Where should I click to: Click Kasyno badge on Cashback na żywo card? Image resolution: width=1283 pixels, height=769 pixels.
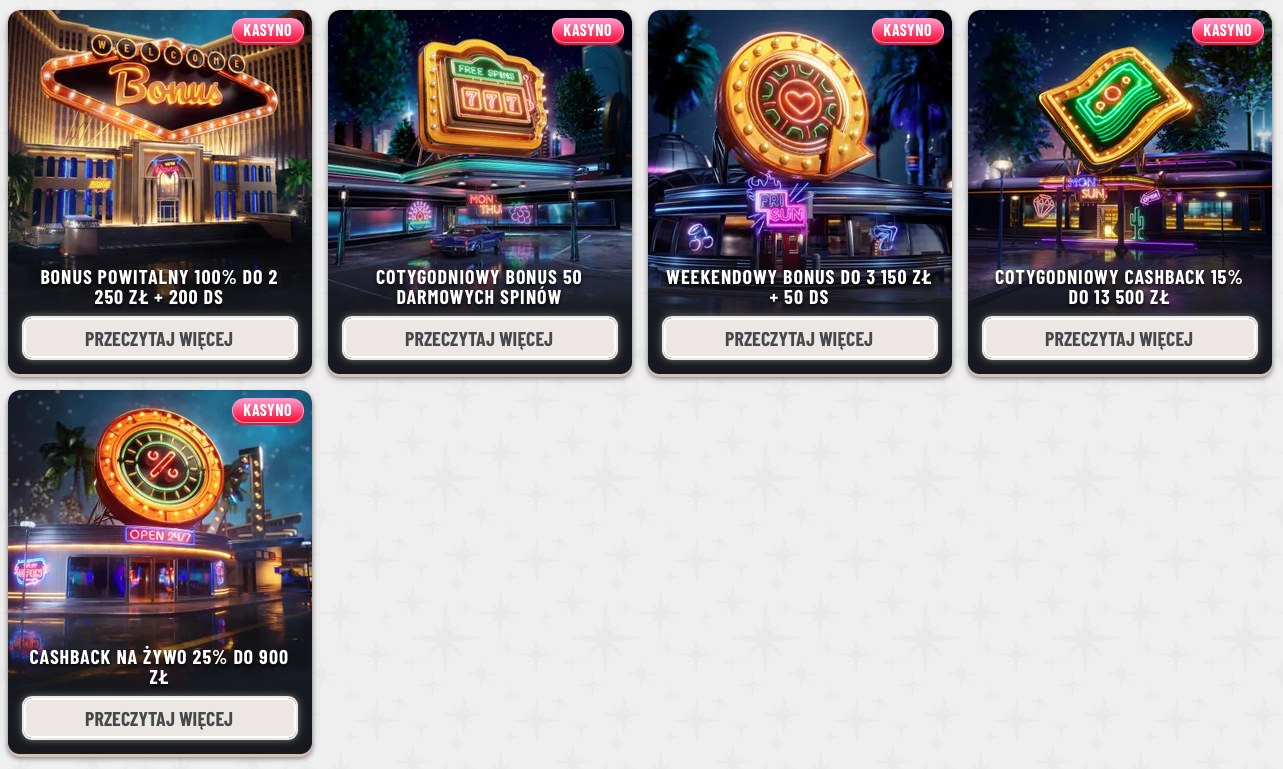(268, 411)
